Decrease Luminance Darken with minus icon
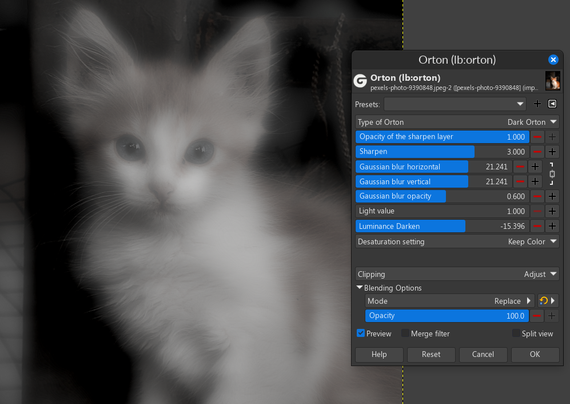This screenshot has height=404, width=570. click(x=537, y=226)
